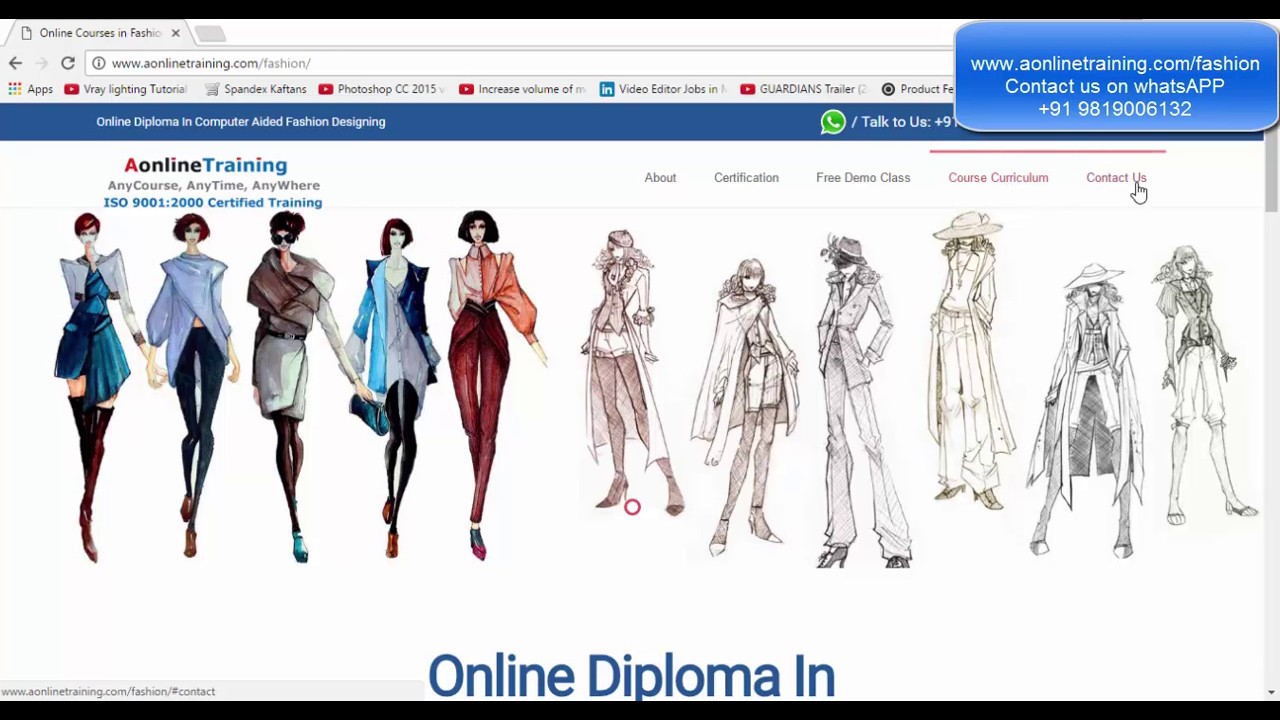Open the Contact Us menu item
Image resolution: width=1280 pixels, height=720 pixels.
(1116, 178)
